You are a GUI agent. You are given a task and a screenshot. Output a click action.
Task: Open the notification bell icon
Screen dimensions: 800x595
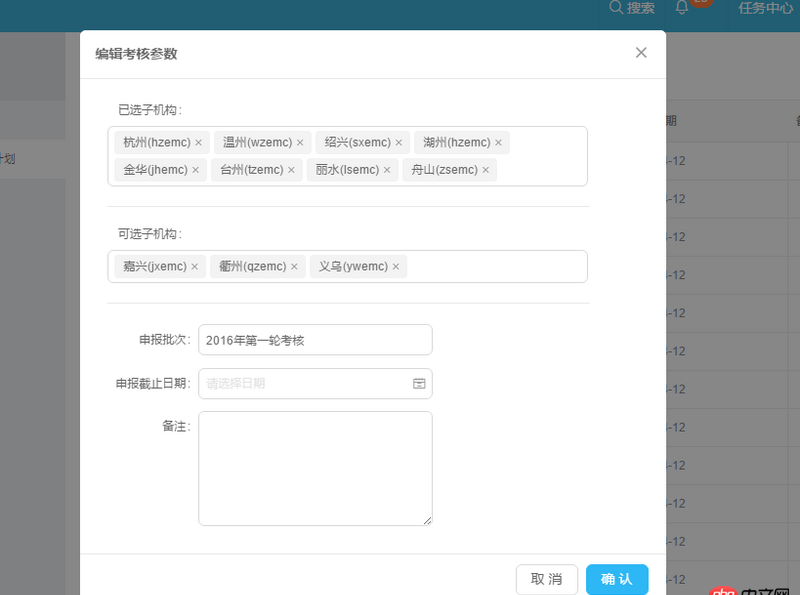pyautogui.click(x=683, y=10)
